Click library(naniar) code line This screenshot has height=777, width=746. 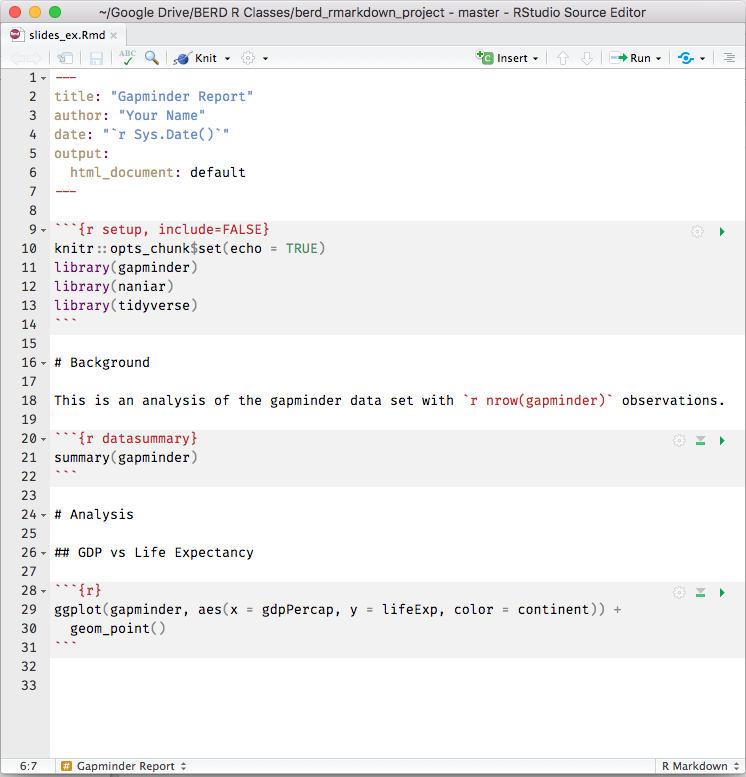[x=114, y=286]
